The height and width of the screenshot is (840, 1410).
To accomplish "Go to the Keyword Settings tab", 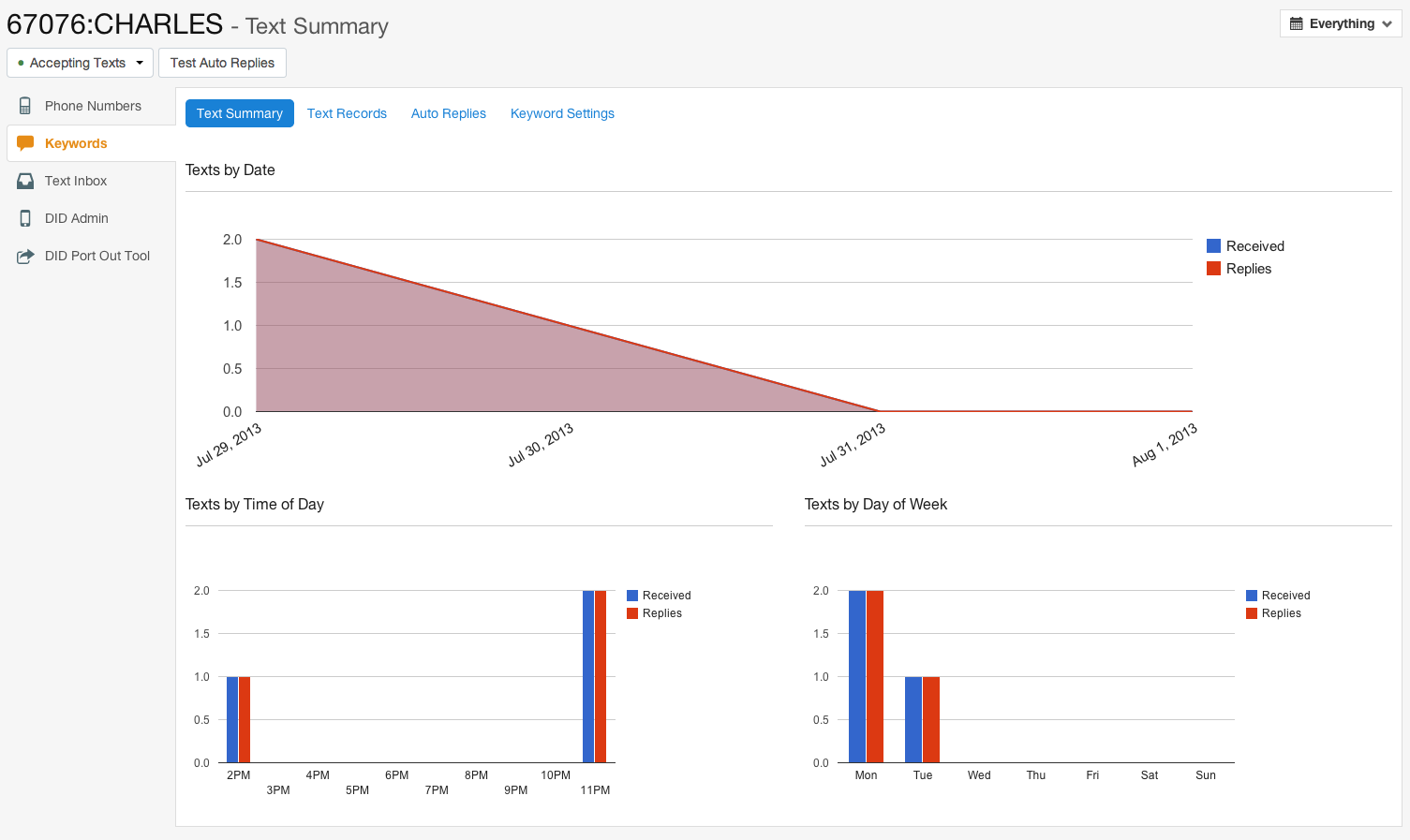I will [x=562, y=113].
